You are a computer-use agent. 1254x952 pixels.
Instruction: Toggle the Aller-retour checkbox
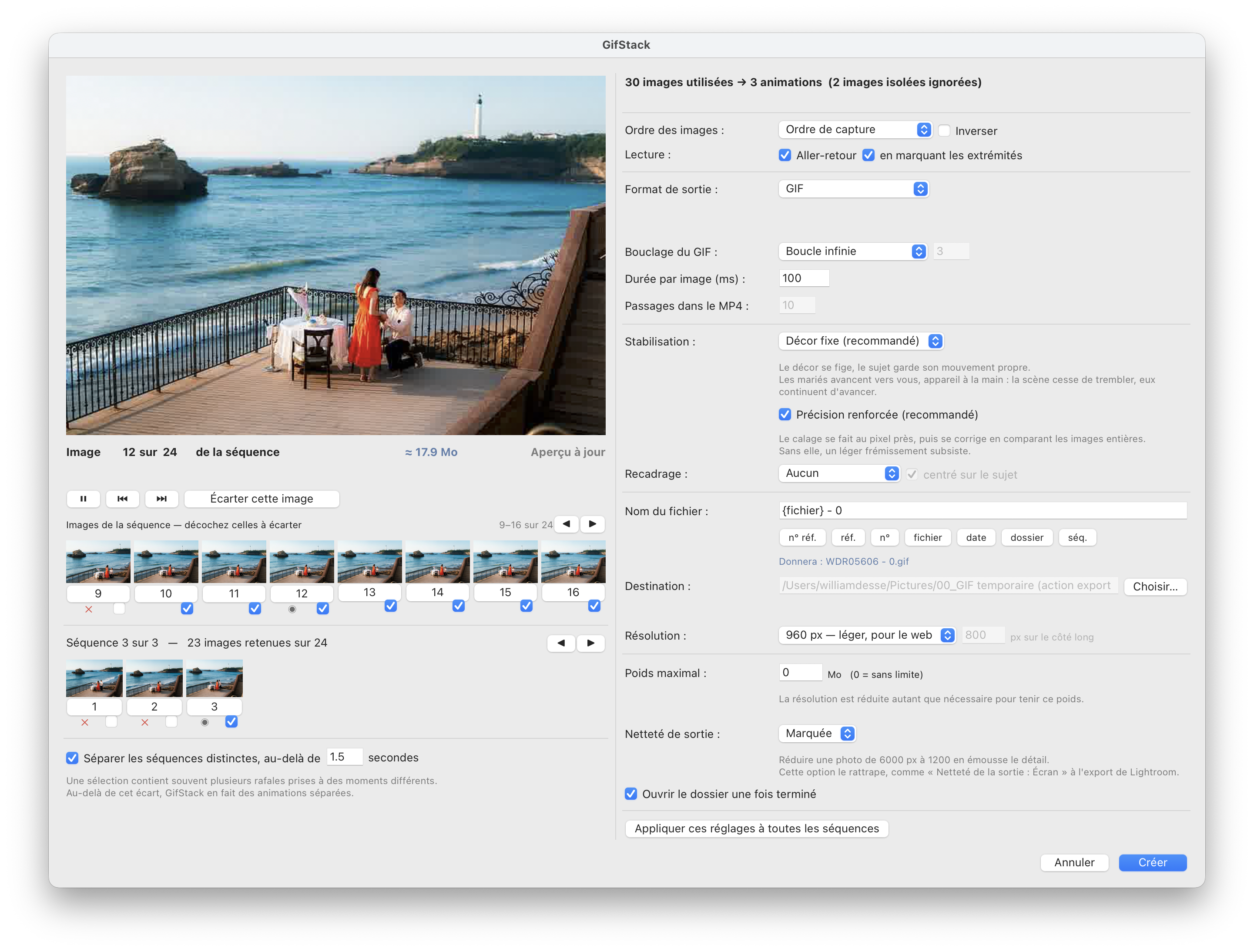(785, 155)
